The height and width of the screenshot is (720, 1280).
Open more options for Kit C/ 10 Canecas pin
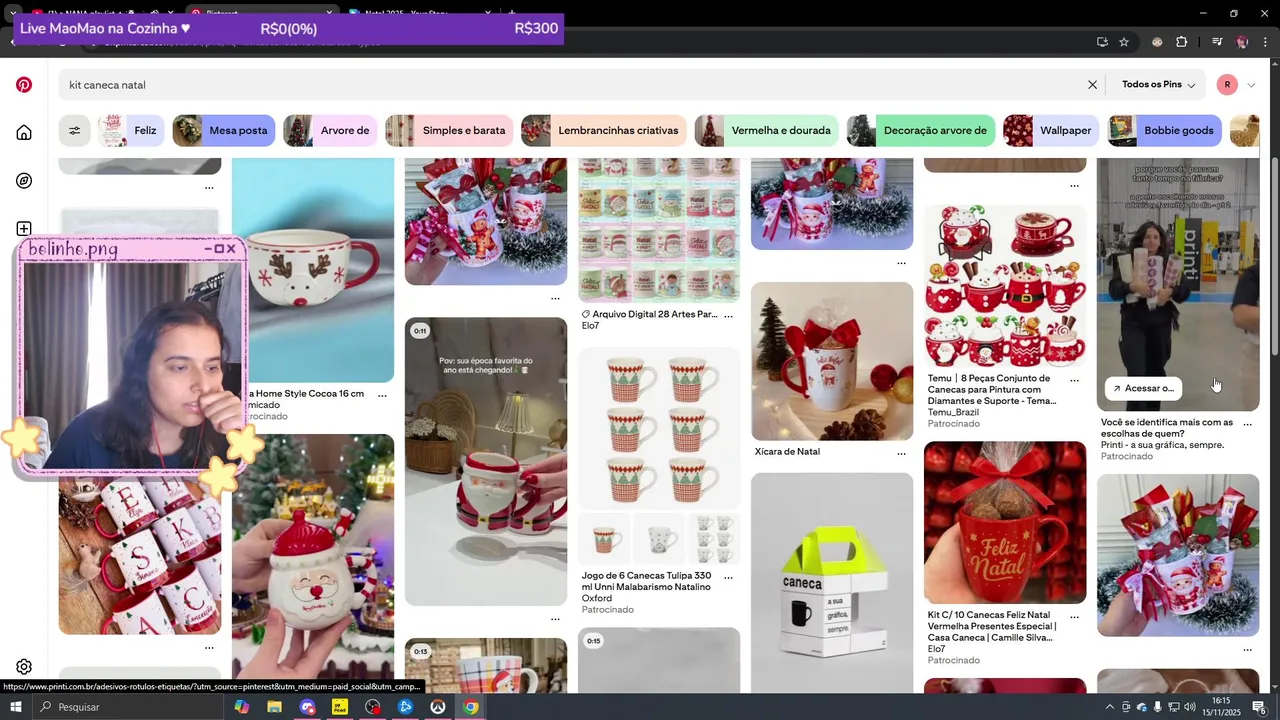1074,616
